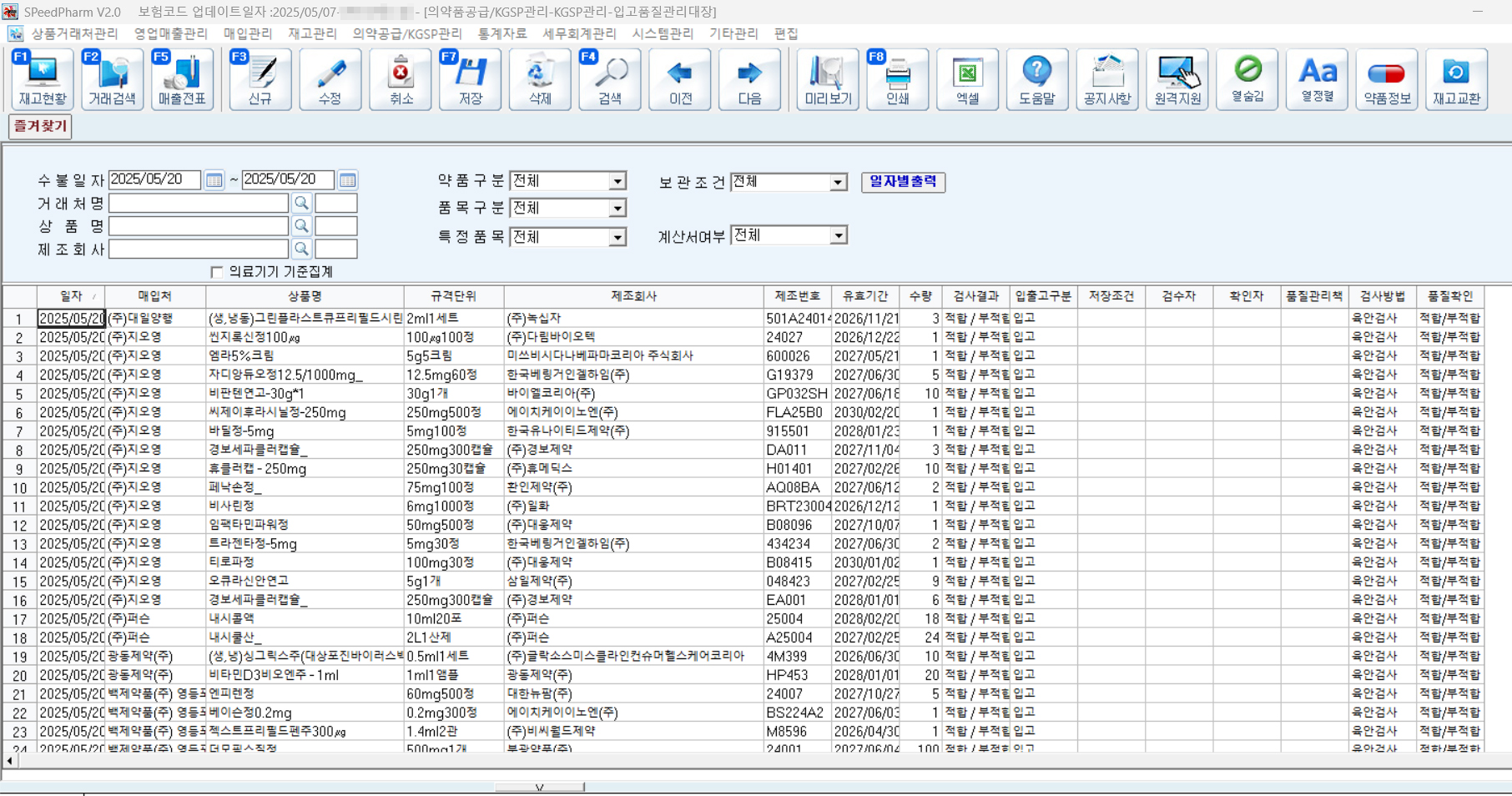Expand the 특정품목 dropdown
Screen dimensions: 1512x796
tap(617, 238)
